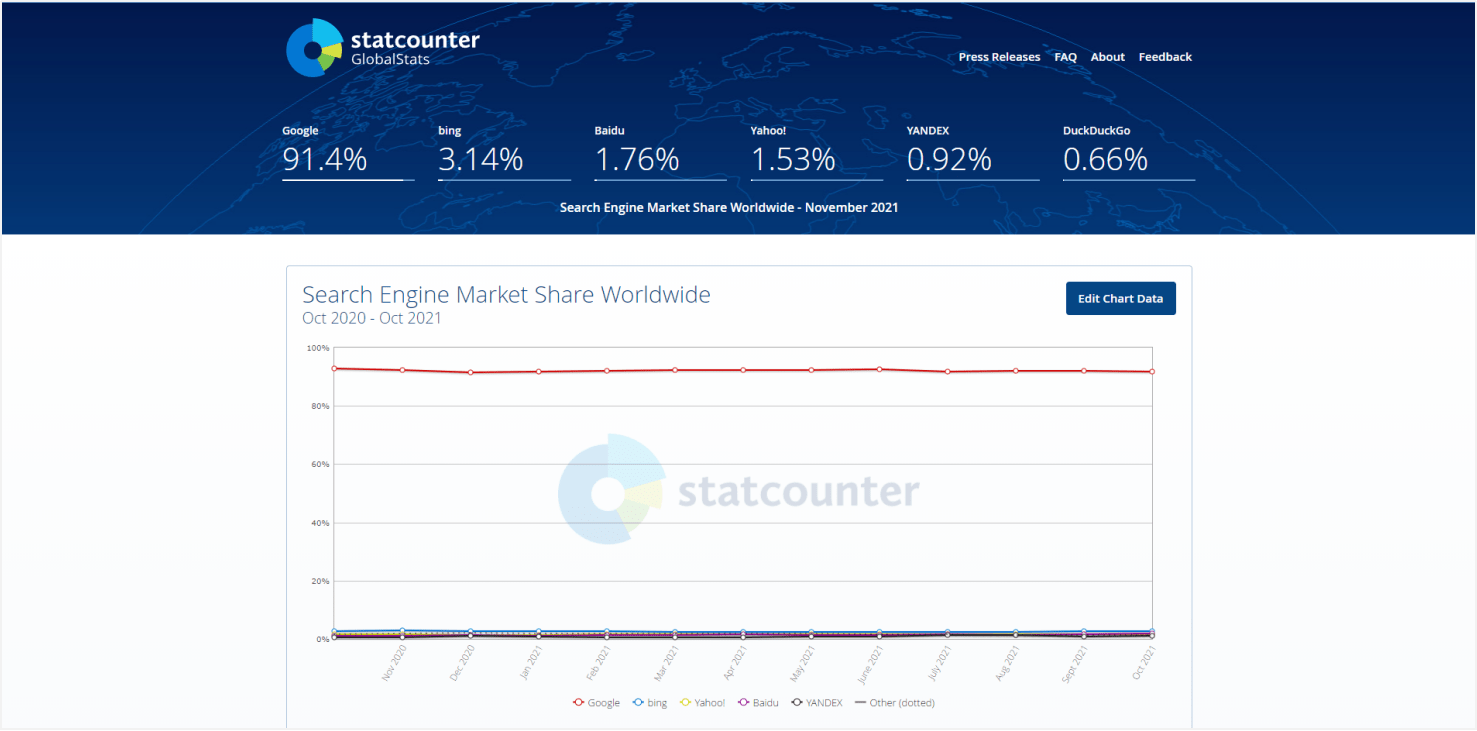1477x731 pixels.
Task: Toggle the bing series in the legend
Action: point(650,703)
